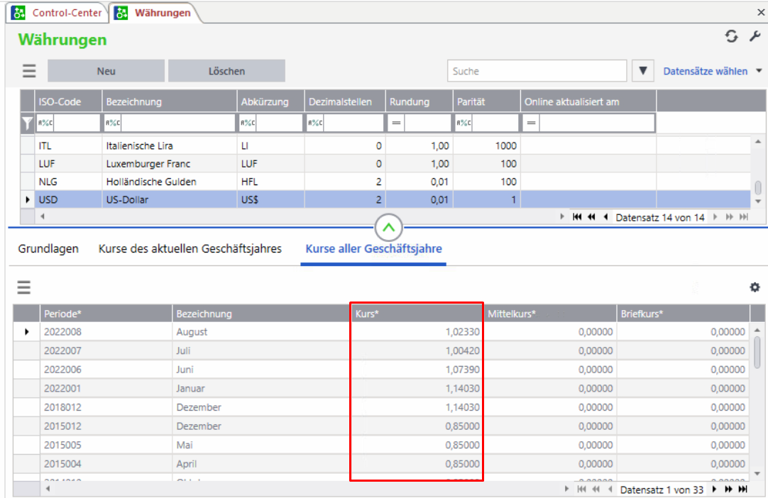Go to next record in Kurse grid navigator

click(x=714, y=489)
